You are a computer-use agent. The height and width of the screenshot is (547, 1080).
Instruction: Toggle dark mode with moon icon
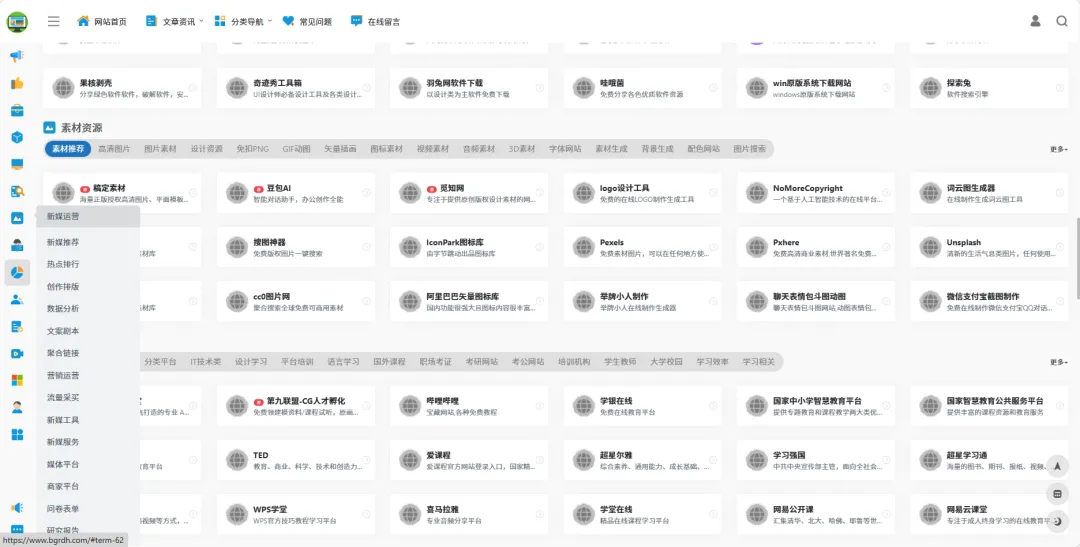click(1058, 522)
